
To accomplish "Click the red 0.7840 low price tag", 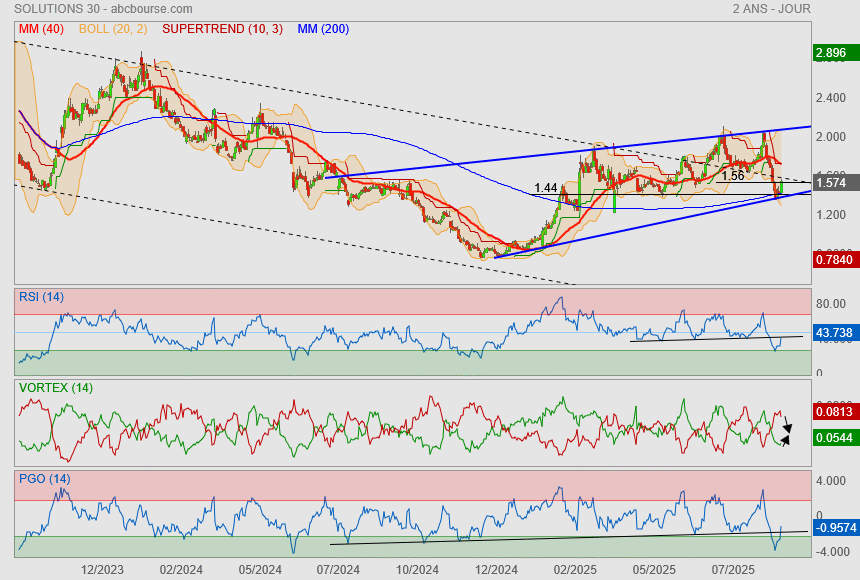I will (x=833, y=260).
